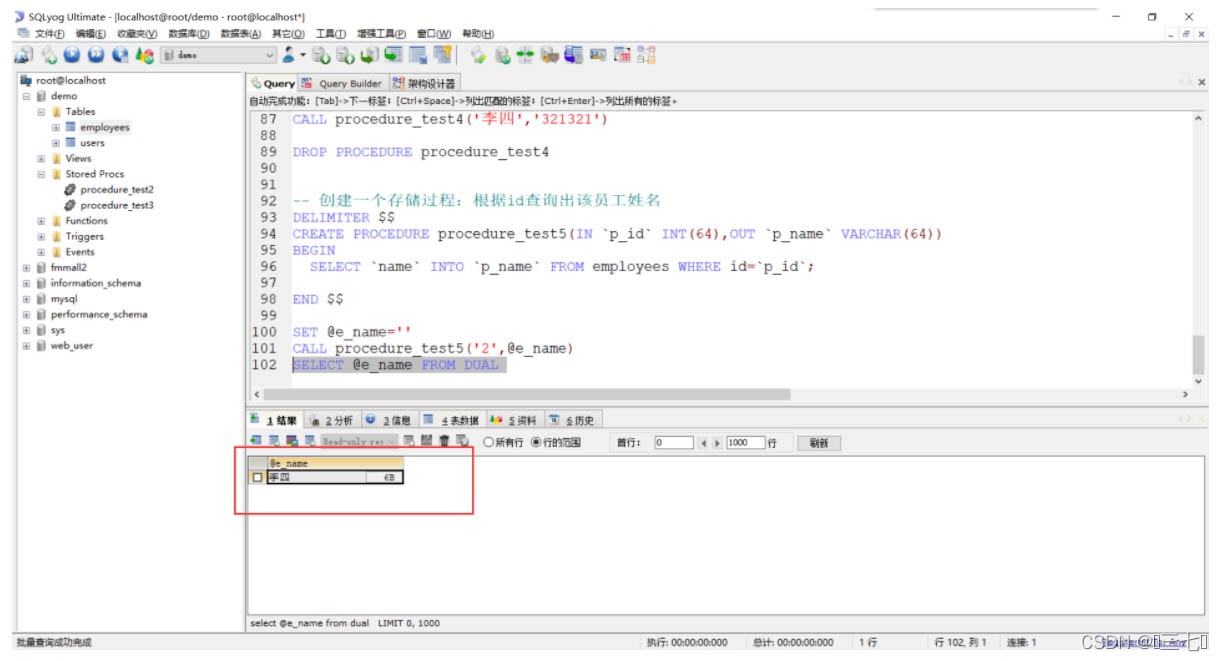Viewport: 1222px width, 661px height.
Task: Open the demo database dropdown
Action: pos(269,56)
